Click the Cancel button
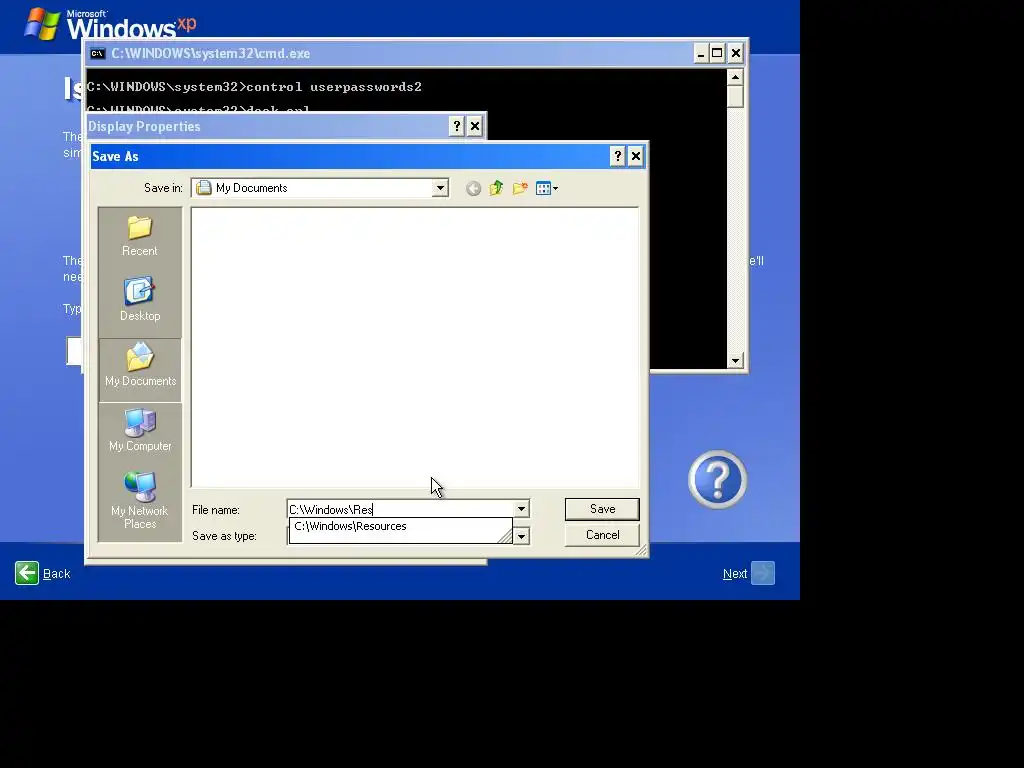This screenshot has height=768, width=1024. [x=602, y=535]
